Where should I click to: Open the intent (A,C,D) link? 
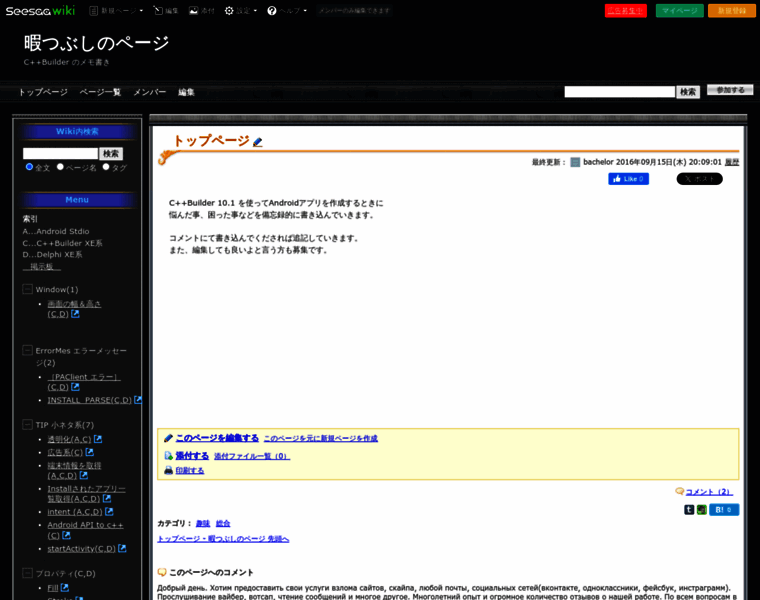pyautogui.click(x=75, y=512)
